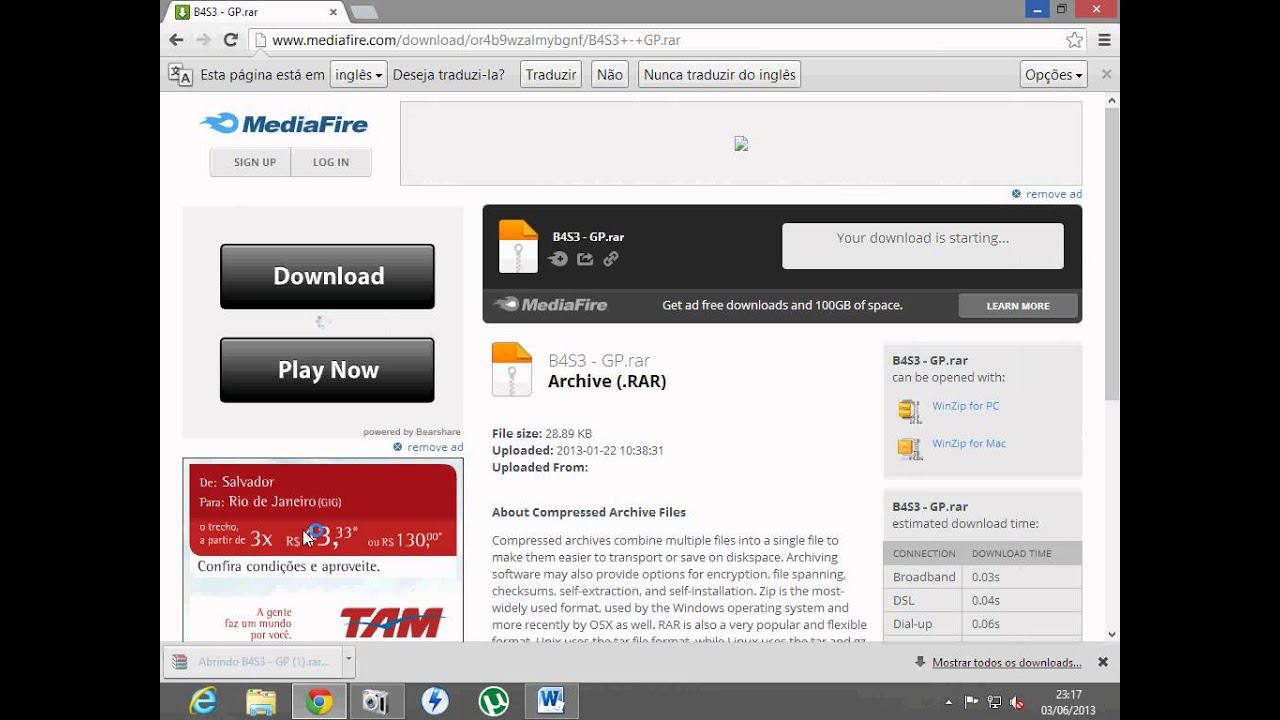
Task: Click the LOG IN button
Action: click(331, 162)
